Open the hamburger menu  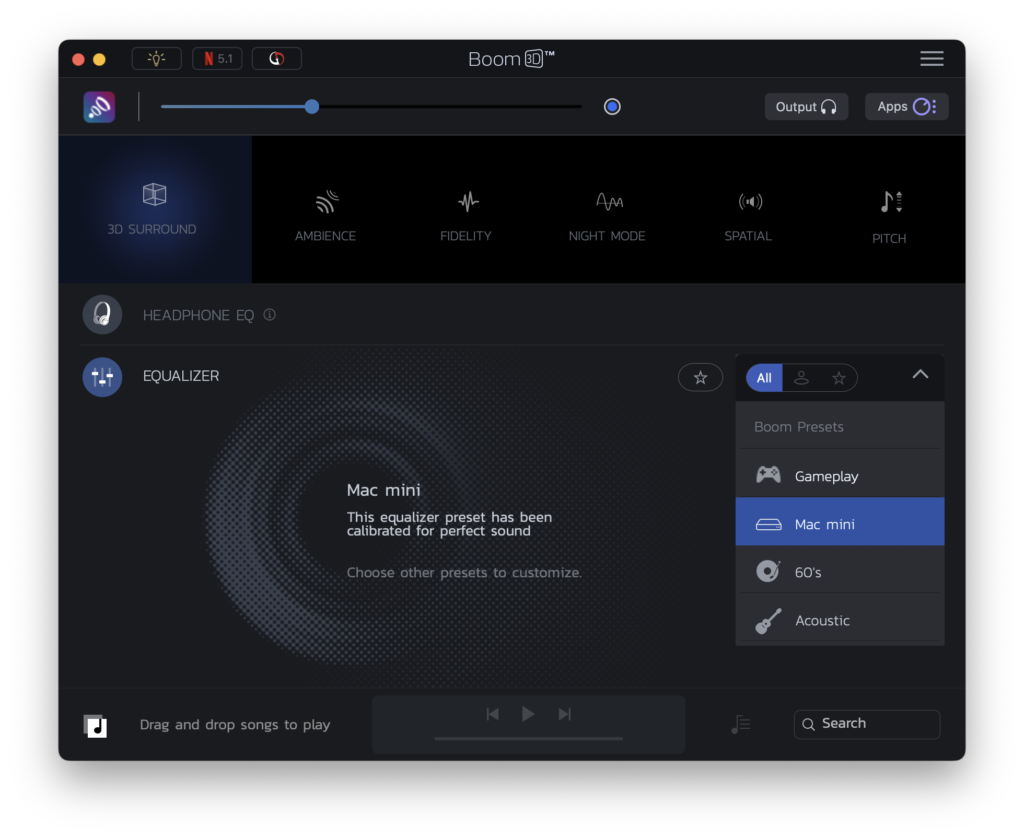point(932,59)
